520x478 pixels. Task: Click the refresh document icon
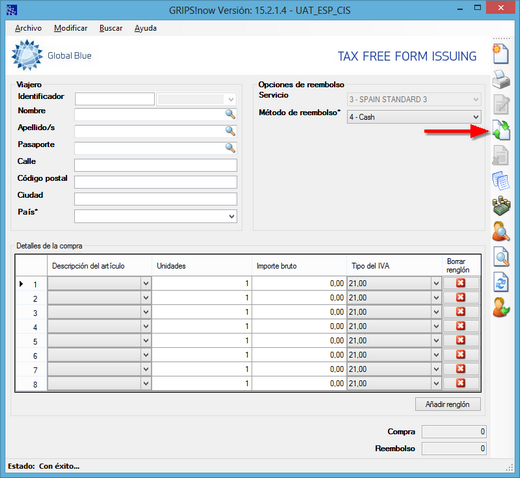point(501,282)
